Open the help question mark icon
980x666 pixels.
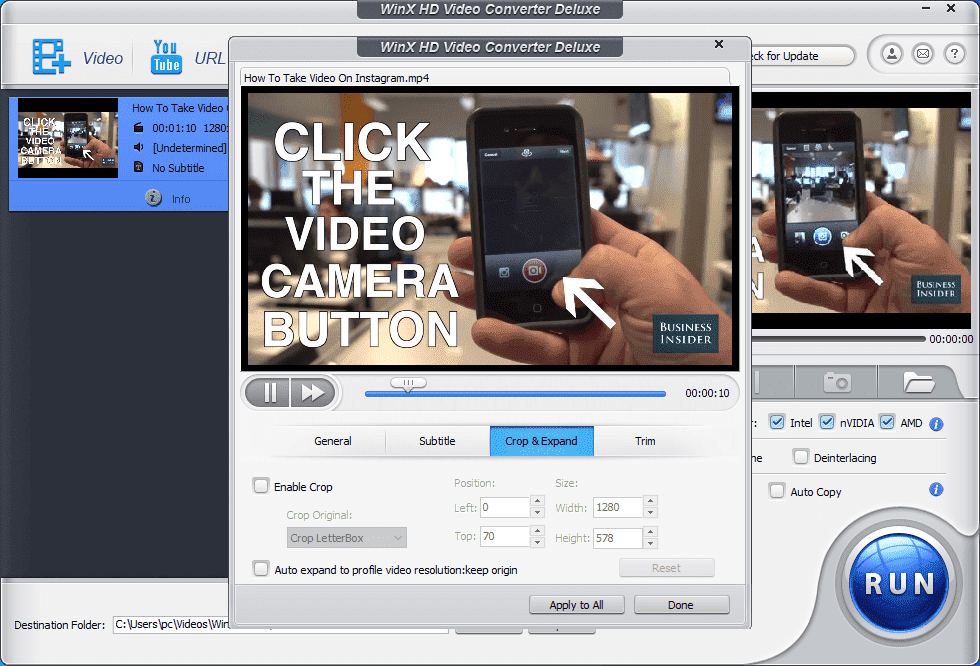tap(954, 54)
